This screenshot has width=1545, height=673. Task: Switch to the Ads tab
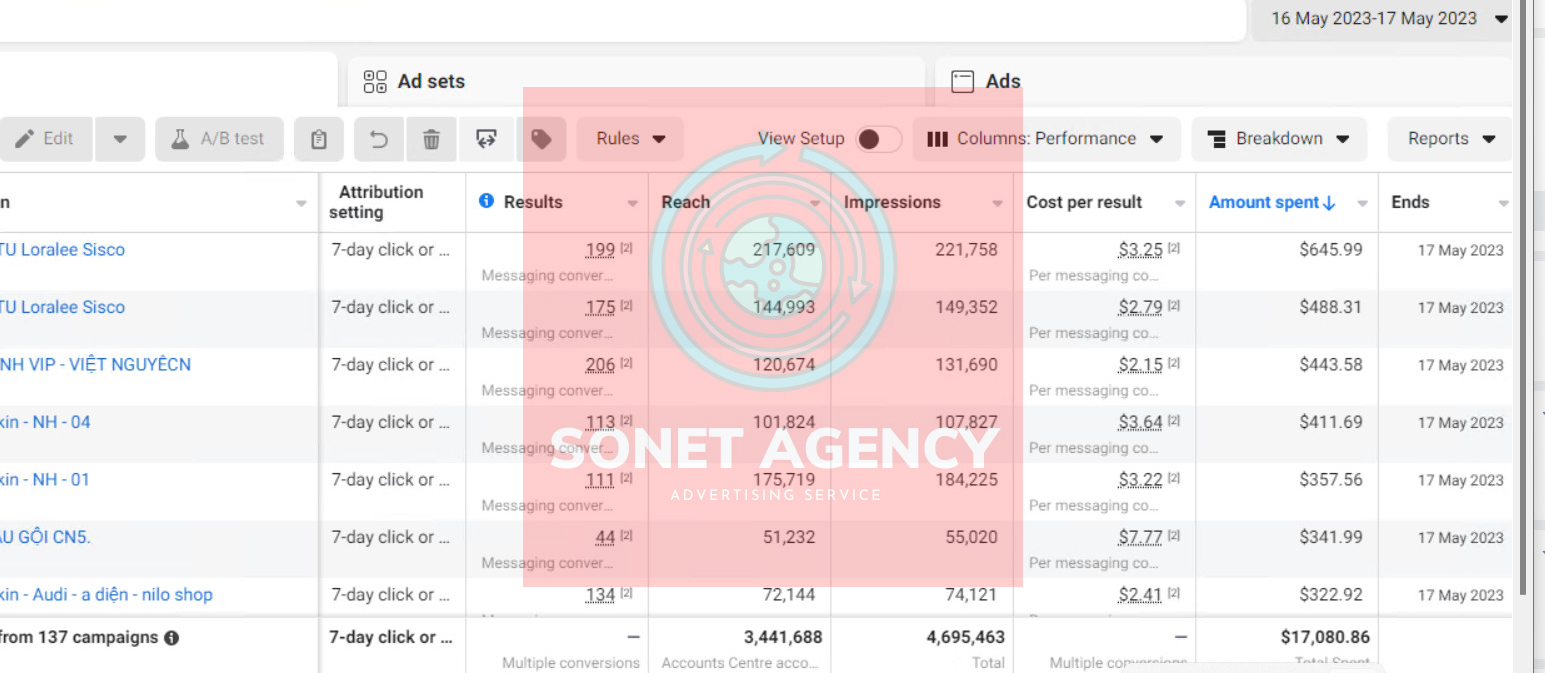1224,82
